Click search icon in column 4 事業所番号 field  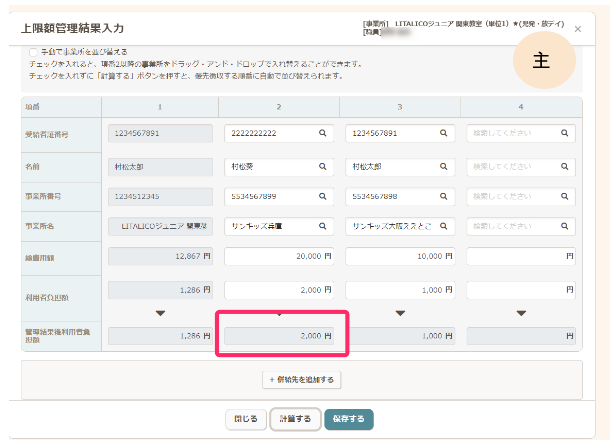[565, 196]
